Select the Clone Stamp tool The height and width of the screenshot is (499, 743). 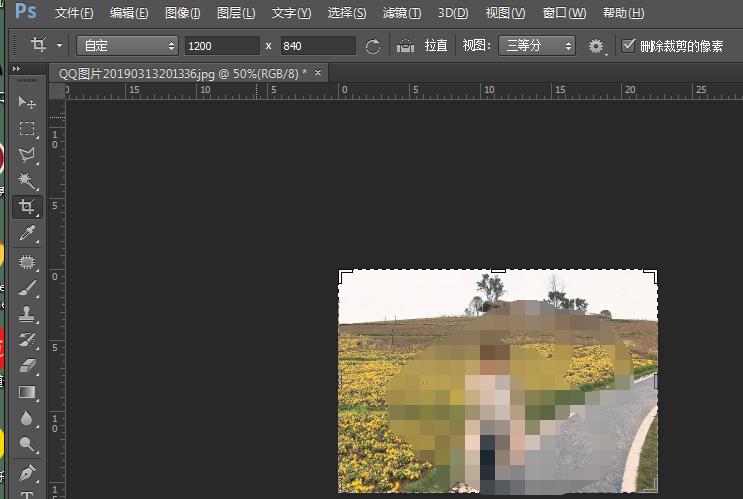pos(27,314)
